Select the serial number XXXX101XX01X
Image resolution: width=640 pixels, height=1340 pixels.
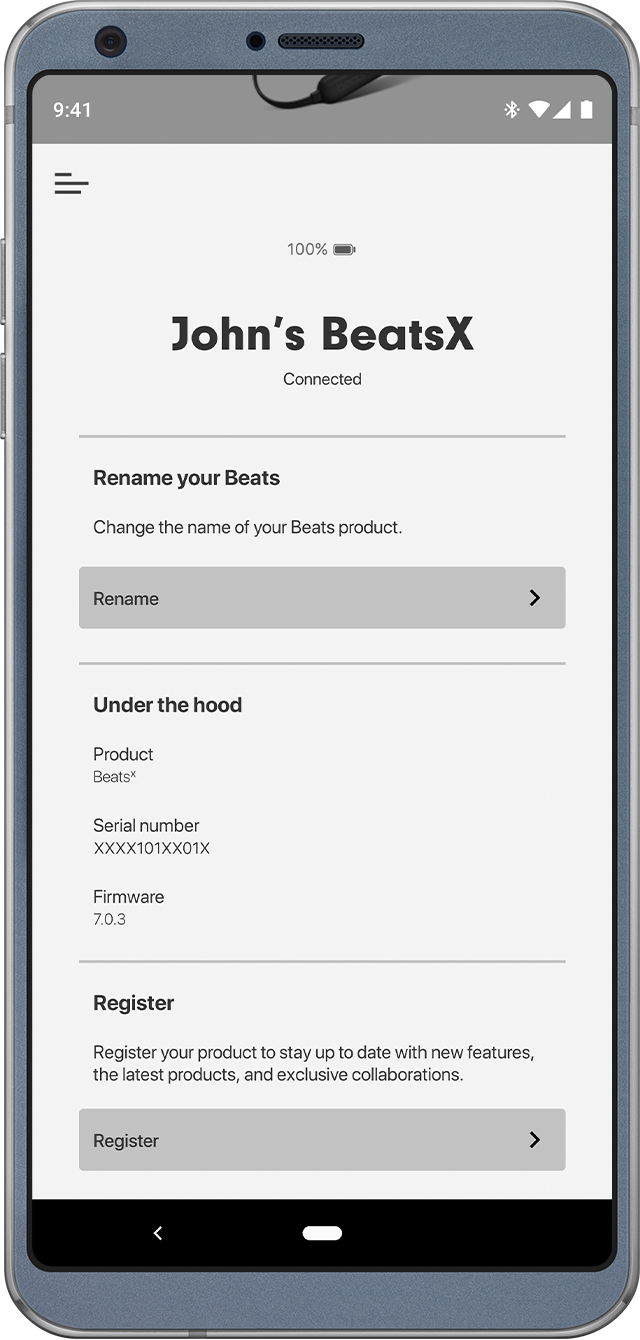tap(151, 848)
